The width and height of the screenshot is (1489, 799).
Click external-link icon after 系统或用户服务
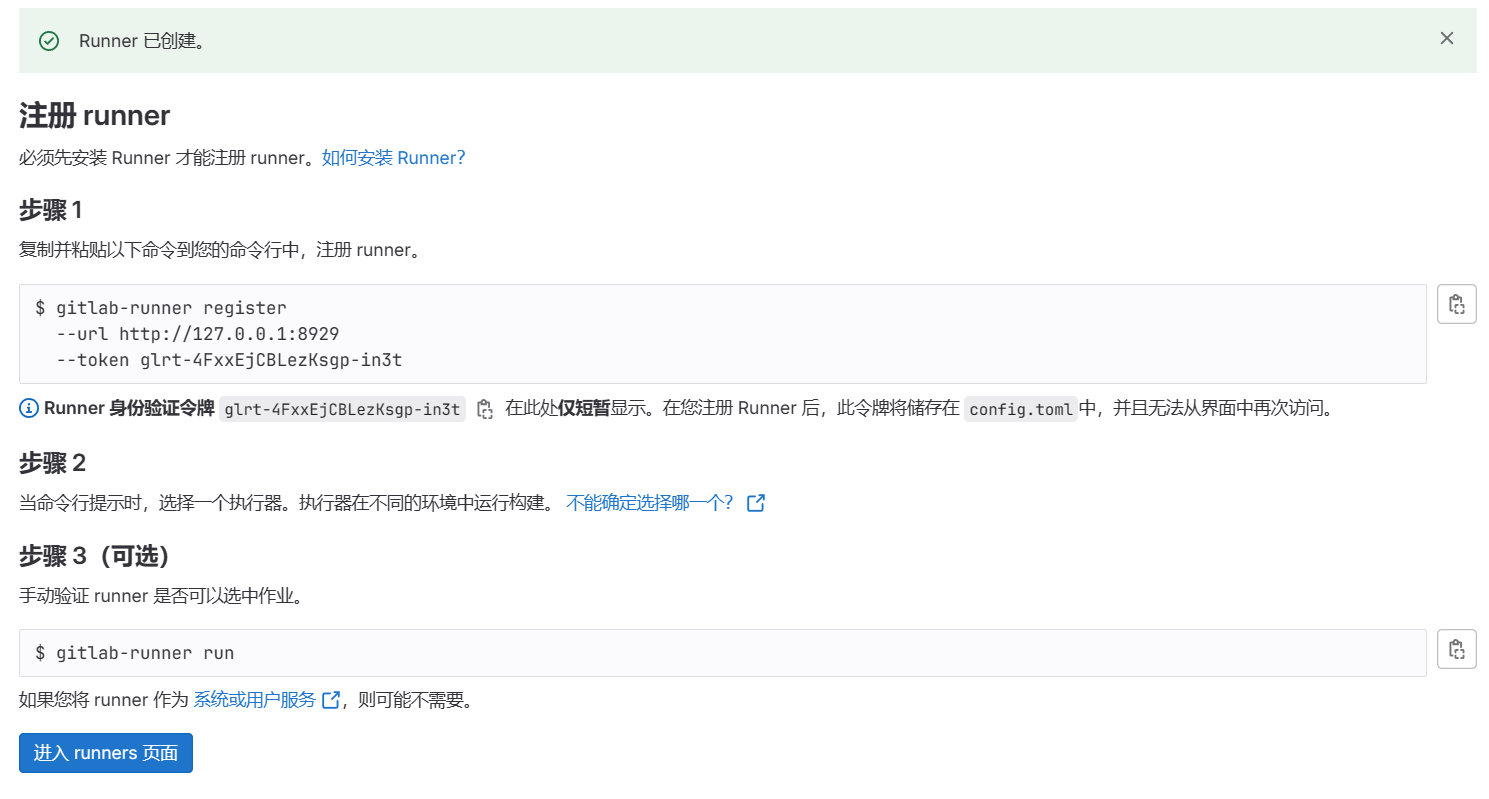331,700
